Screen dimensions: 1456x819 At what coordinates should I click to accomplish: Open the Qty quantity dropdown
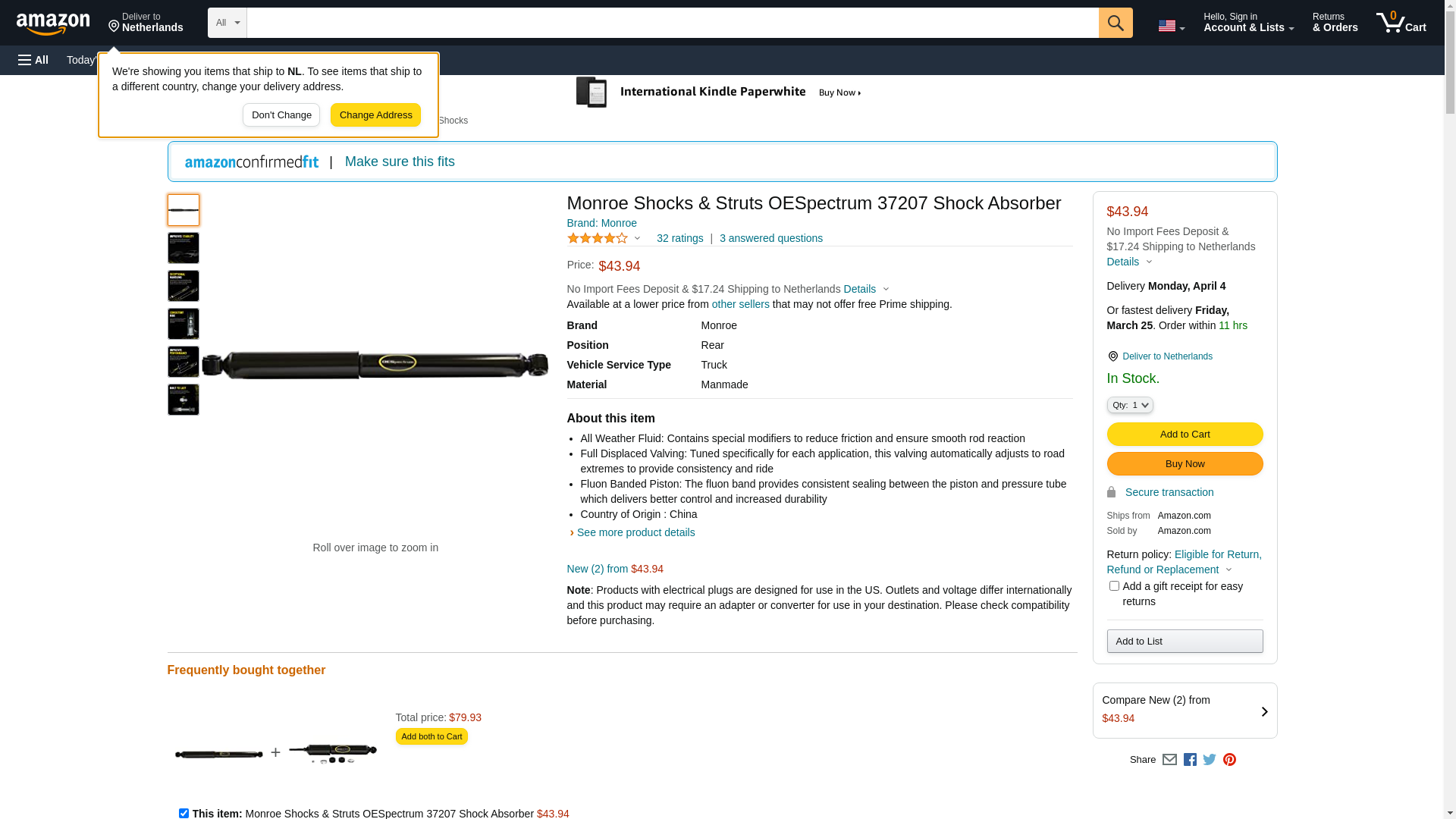pos(1130,405)
